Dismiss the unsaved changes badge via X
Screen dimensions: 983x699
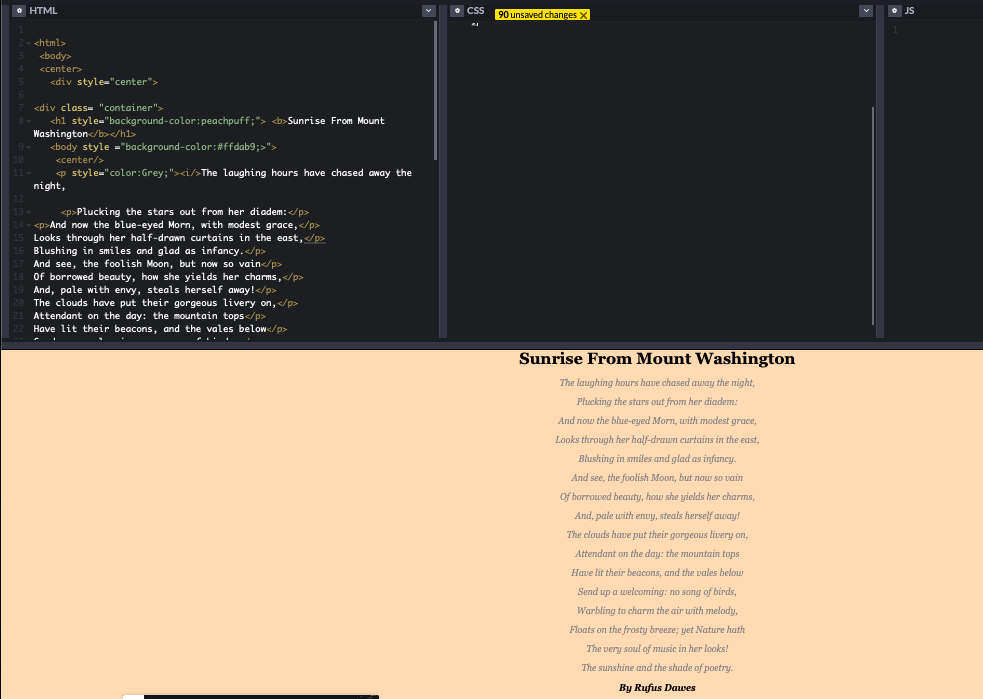point(584,15)
